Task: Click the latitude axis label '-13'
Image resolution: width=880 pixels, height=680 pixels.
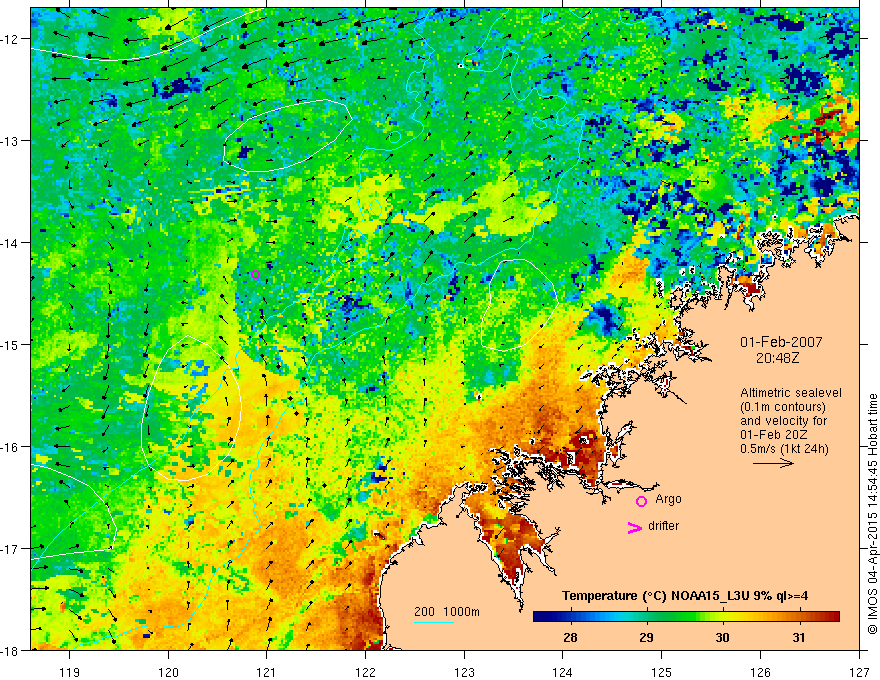Action: 11,141
